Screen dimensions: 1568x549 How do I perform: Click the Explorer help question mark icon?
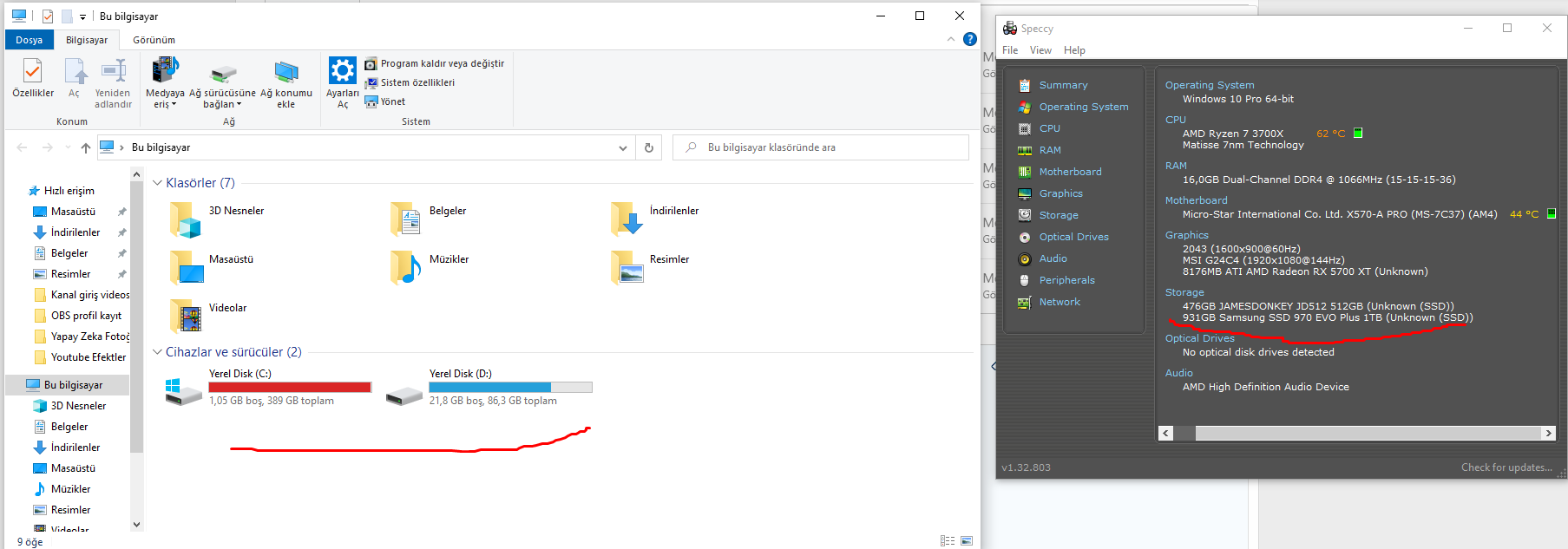point(970,39)
